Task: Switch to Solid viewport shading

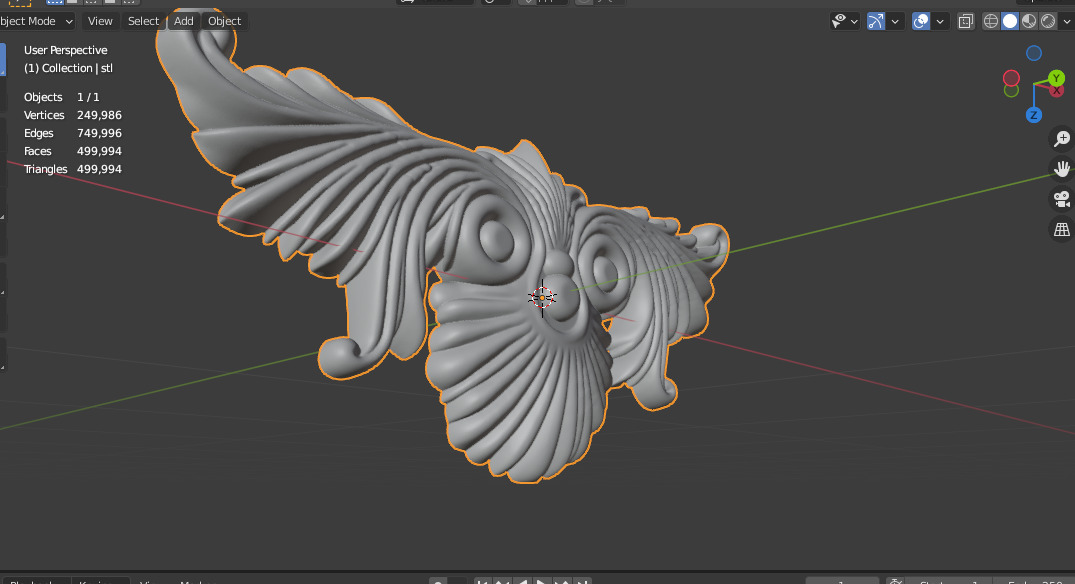Action: click(1010, 21)
